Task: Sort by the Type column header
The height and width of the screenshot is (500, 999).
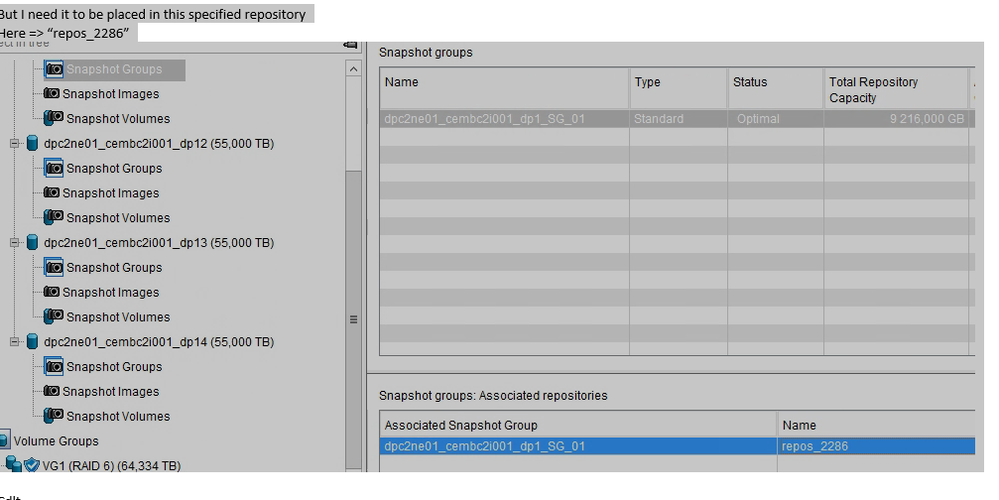Action: 677,83
